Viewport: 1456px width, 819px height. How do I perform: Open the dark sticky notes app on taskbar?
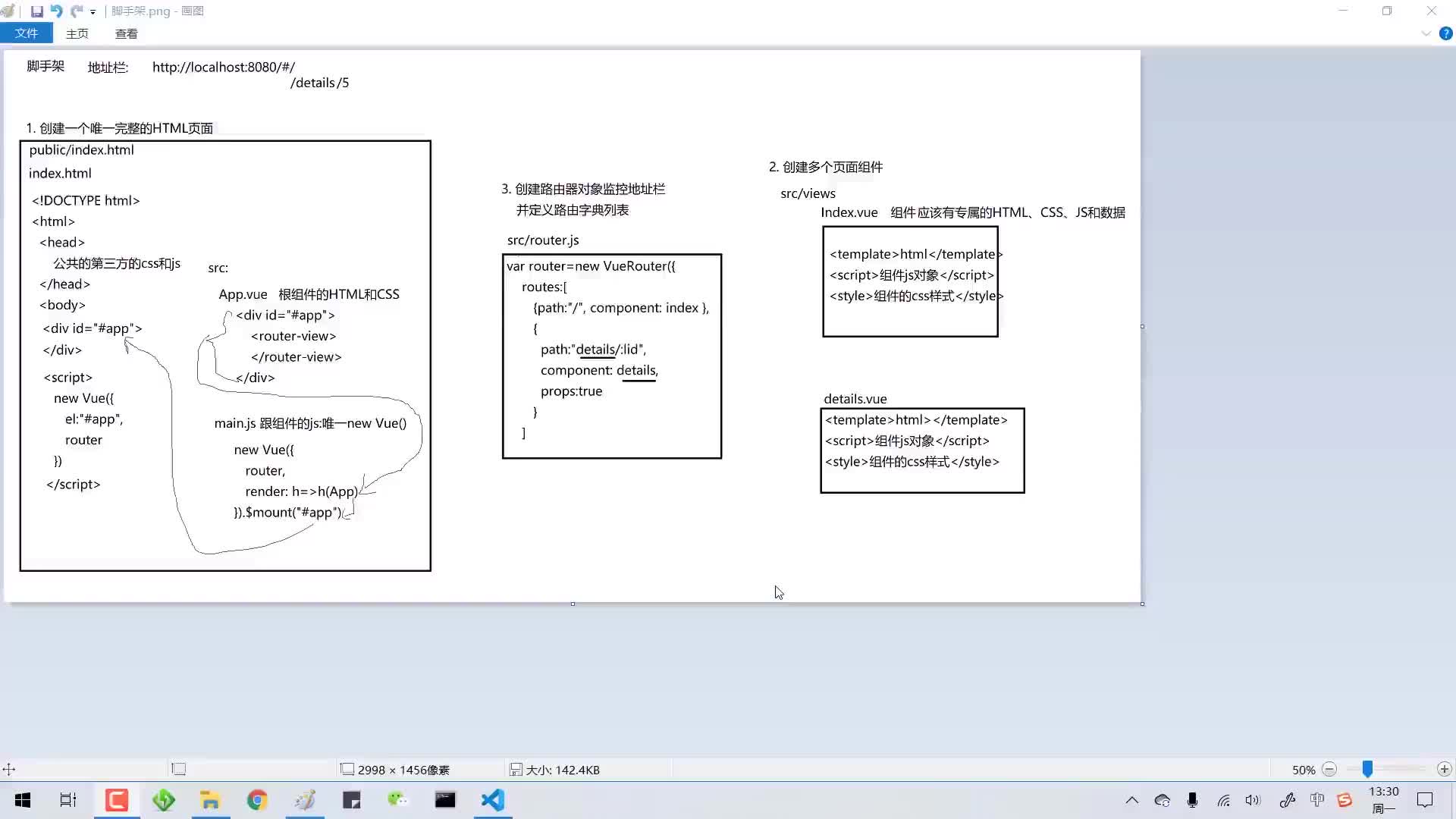[x=352, y=800]
